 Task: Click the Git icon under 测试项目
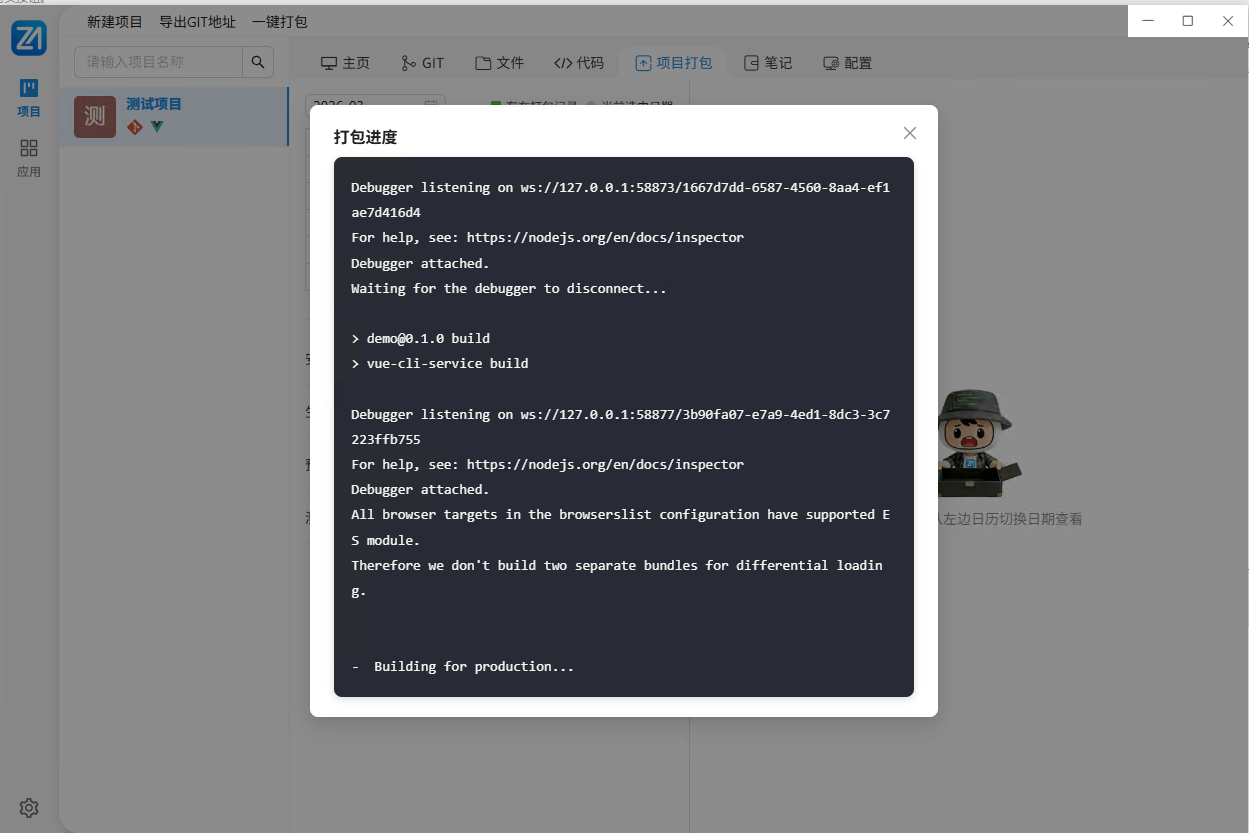pos(135,127)
